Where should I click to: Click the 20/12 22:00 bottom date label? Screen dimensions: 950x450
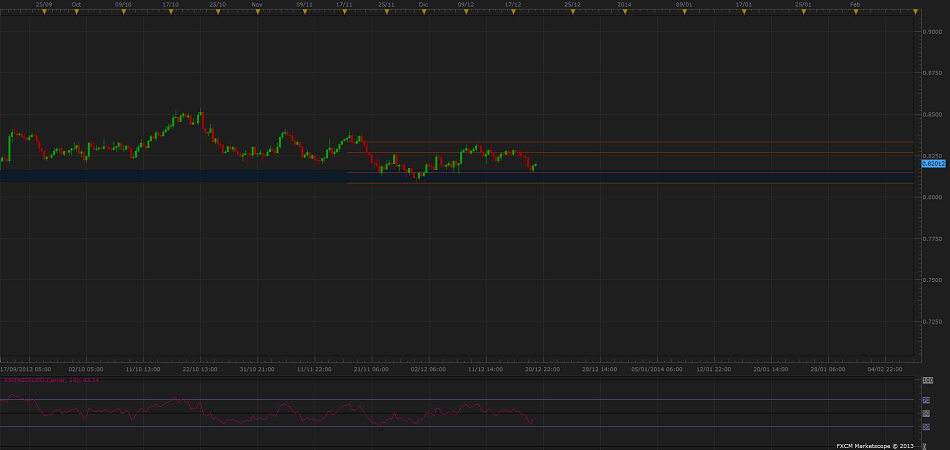tap(542, 368)
